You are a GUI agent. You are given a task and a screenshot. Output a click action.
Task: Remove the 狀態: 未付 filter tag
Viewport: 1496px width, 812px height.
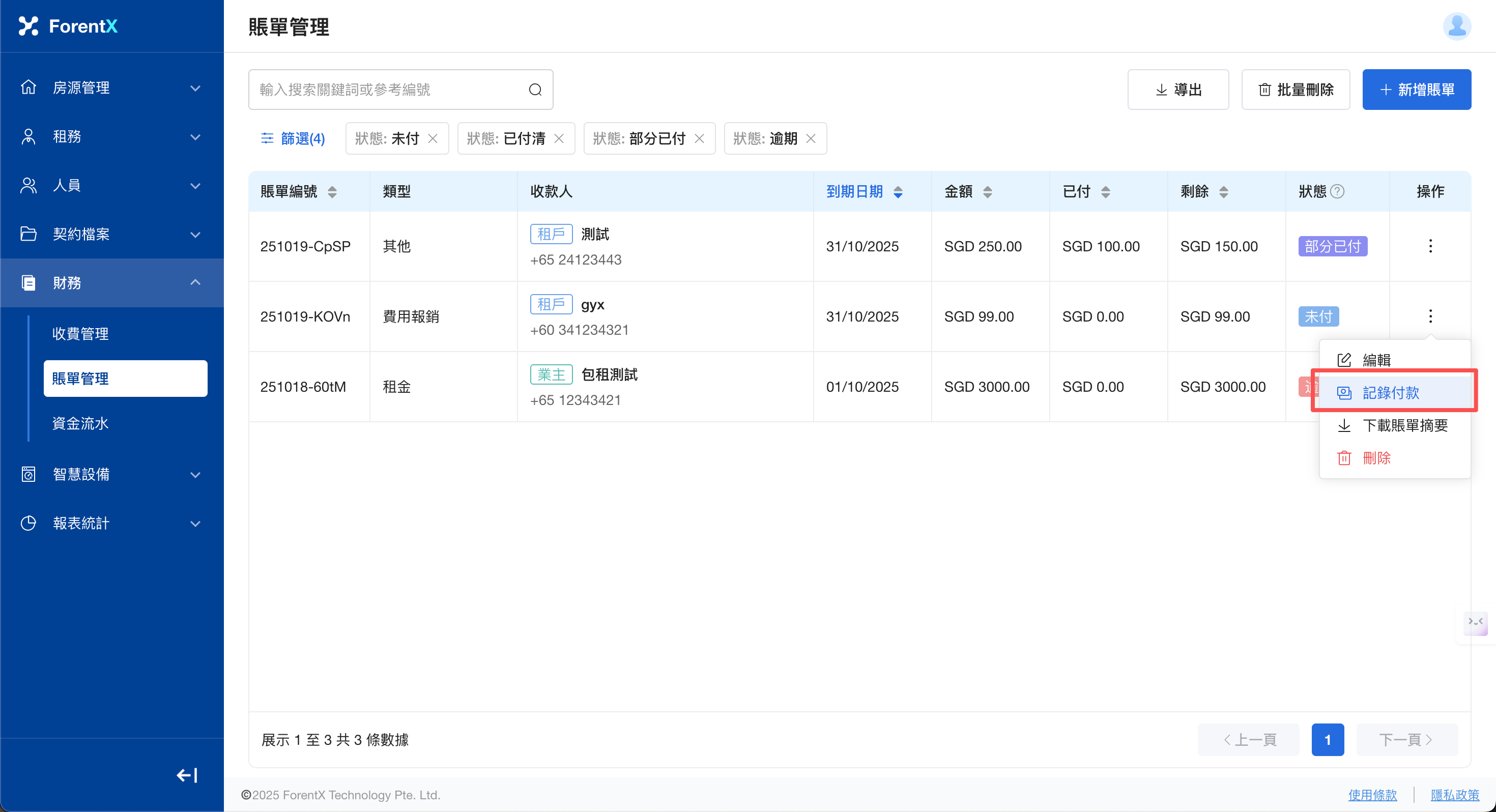[x=433, y=138]
